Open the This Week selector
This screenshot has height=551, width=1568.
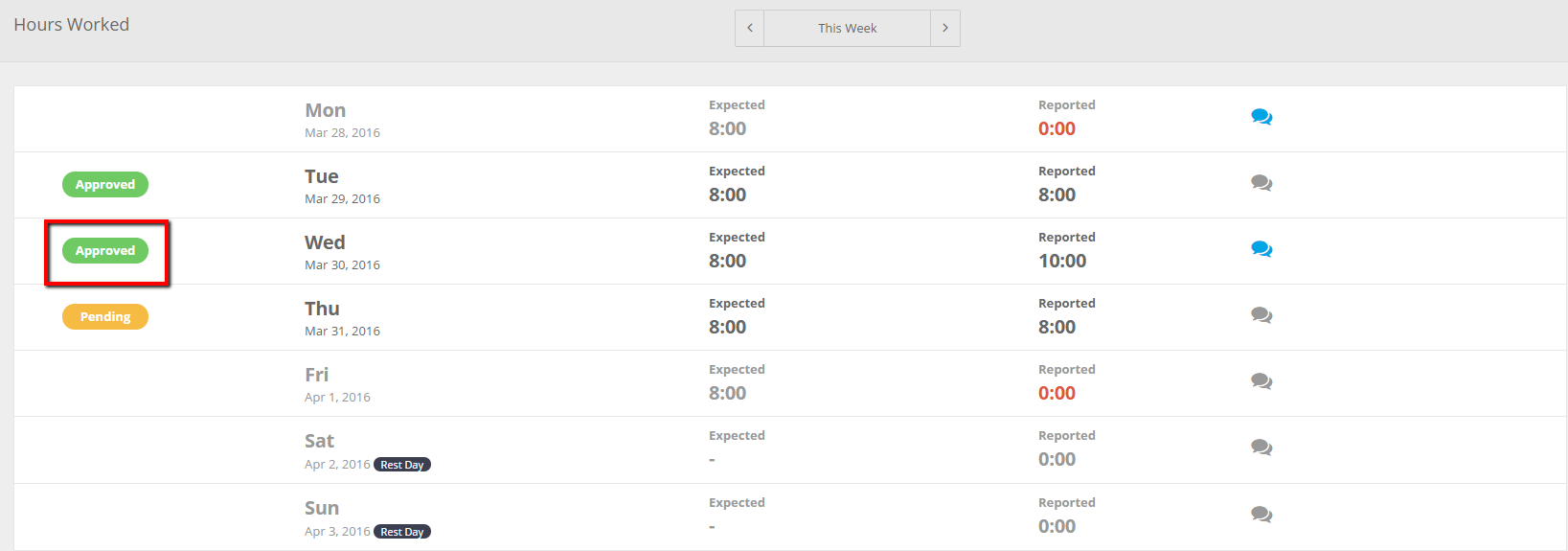pos(848,28)
